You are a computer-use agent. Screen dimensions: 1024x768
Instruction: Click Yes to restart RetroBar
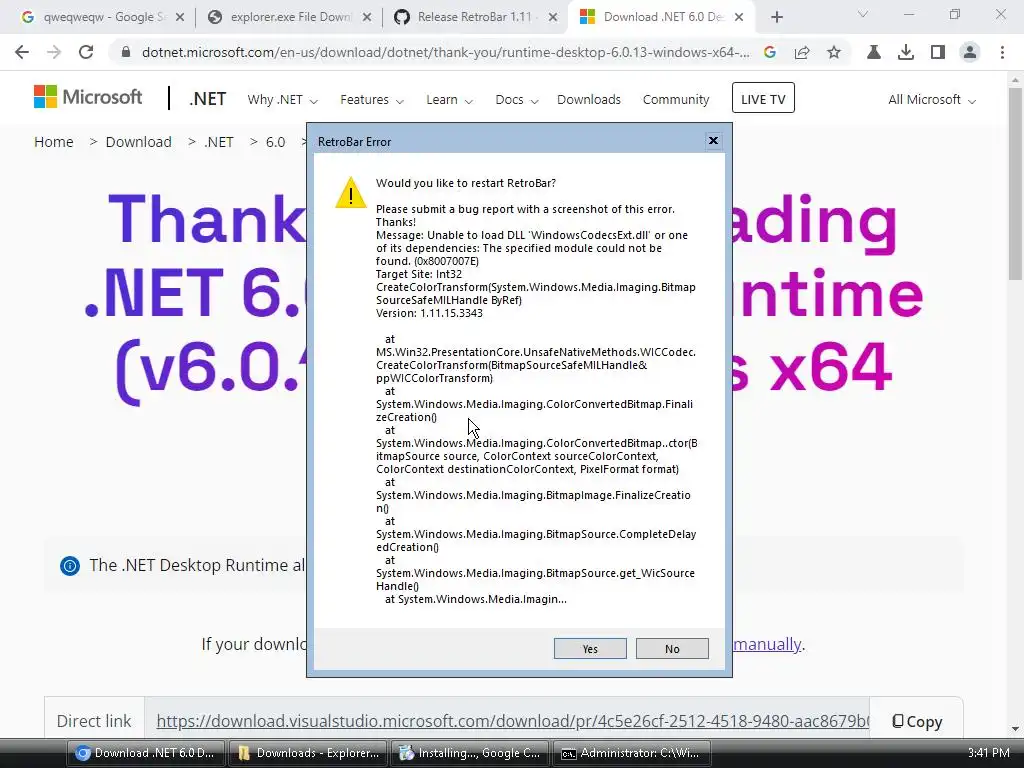[590, 648]
